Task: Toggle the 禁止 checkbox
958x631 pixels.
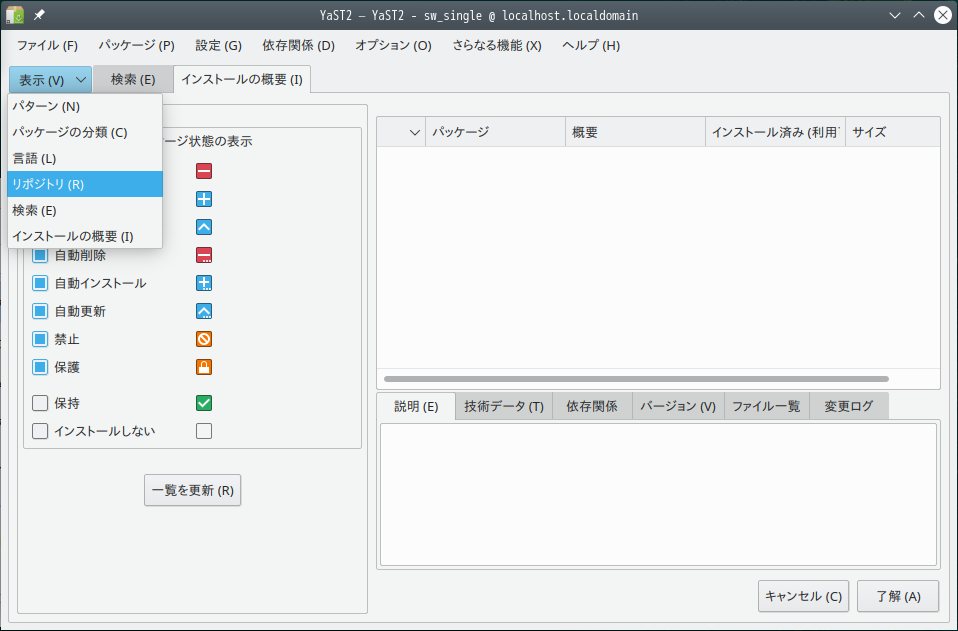Action: 40,339
